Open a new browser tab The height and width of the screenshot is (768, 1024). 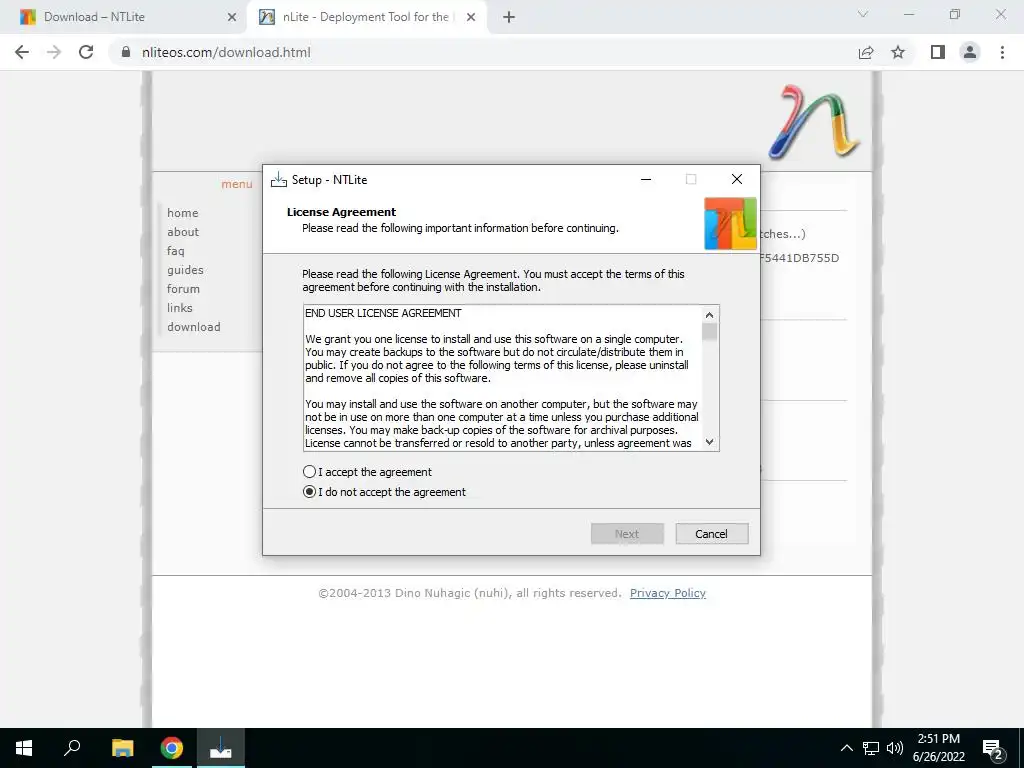pos(509,17)
